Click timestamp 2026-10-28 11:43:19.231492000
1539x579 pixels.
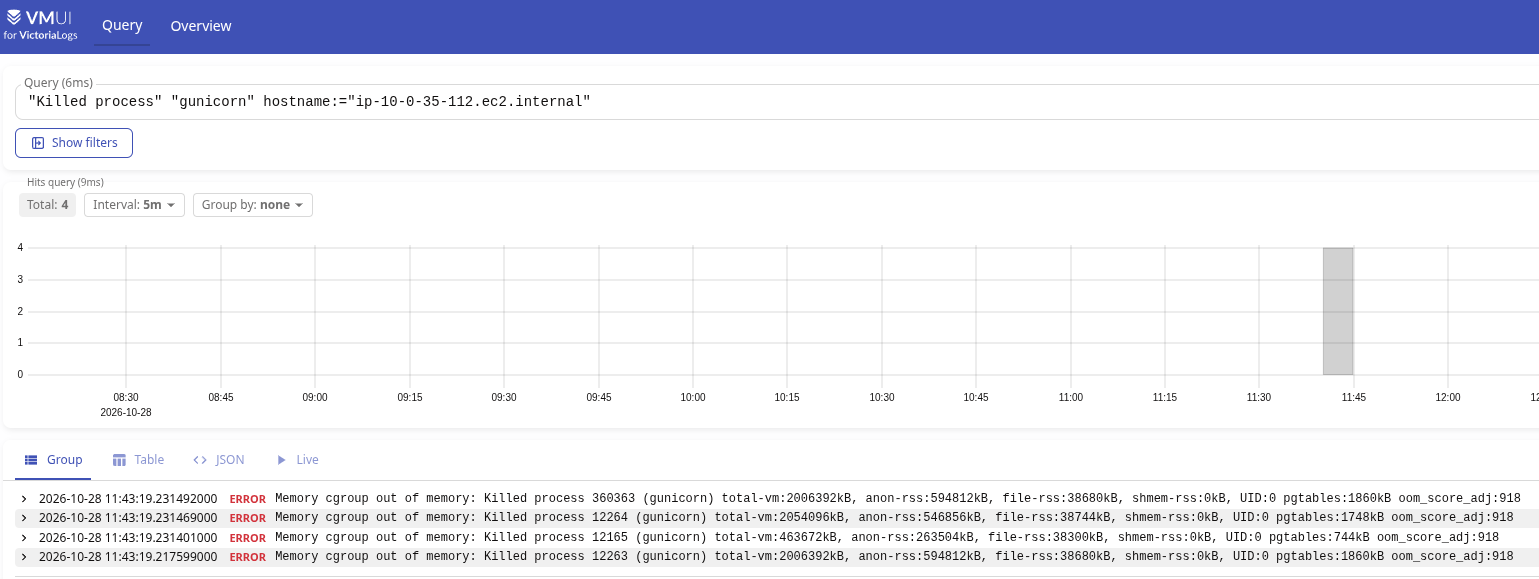click(x=128, y=499)
